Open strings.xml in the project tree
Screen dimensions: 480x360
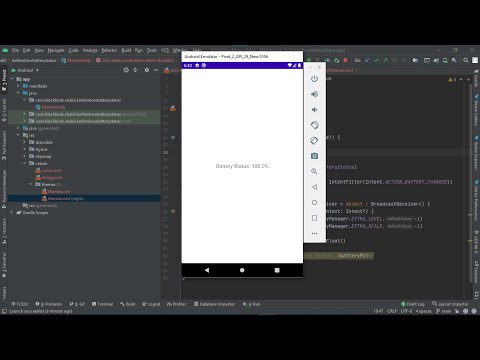(x=49, y=178)
